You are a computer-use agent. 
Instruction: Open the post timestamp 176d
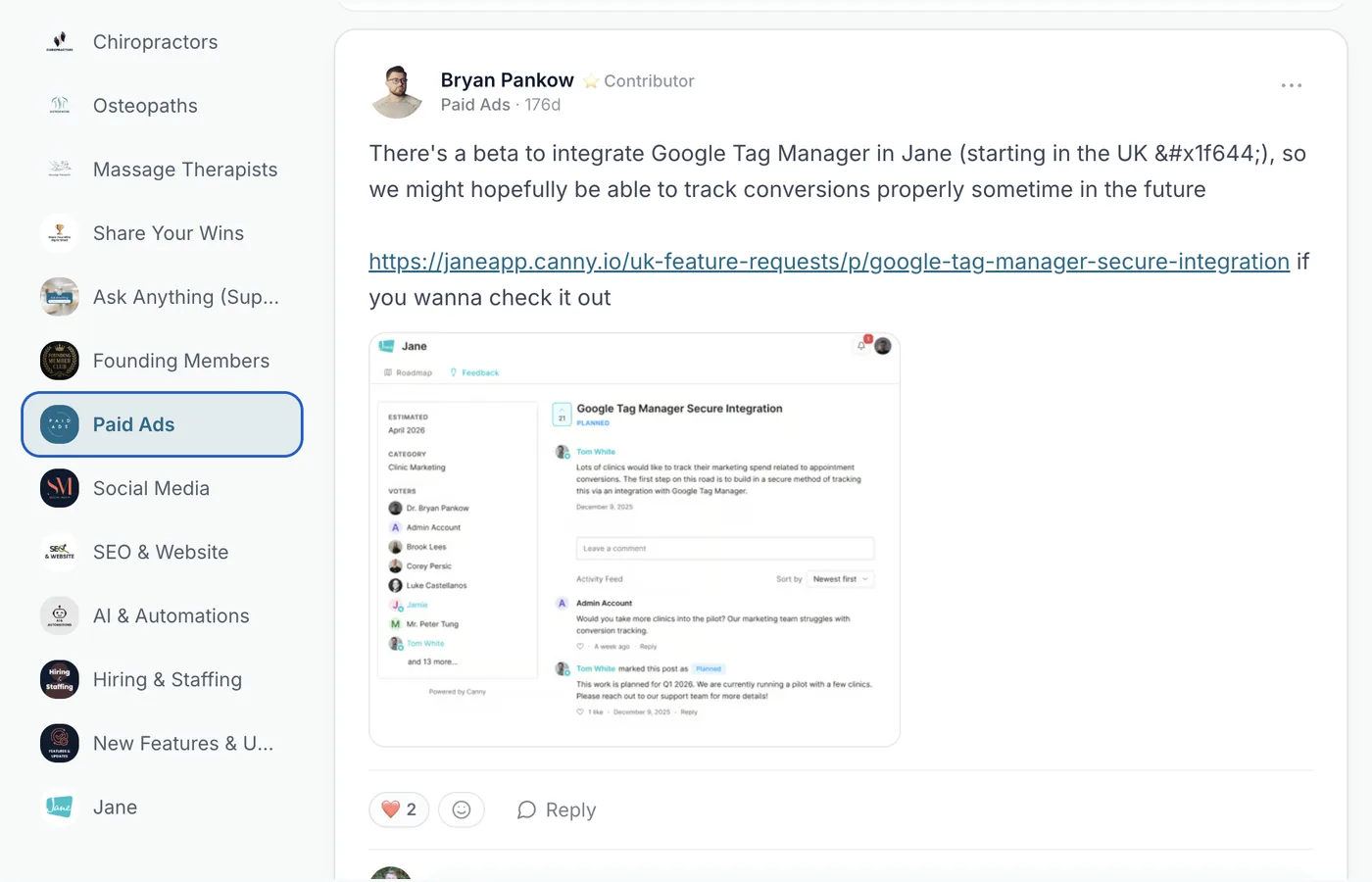[543, 105]
